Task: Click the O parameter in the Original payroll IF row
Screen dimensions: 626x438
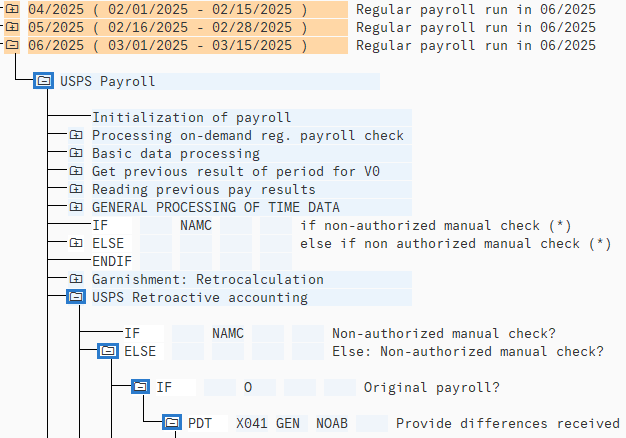Action: [248, 387]
